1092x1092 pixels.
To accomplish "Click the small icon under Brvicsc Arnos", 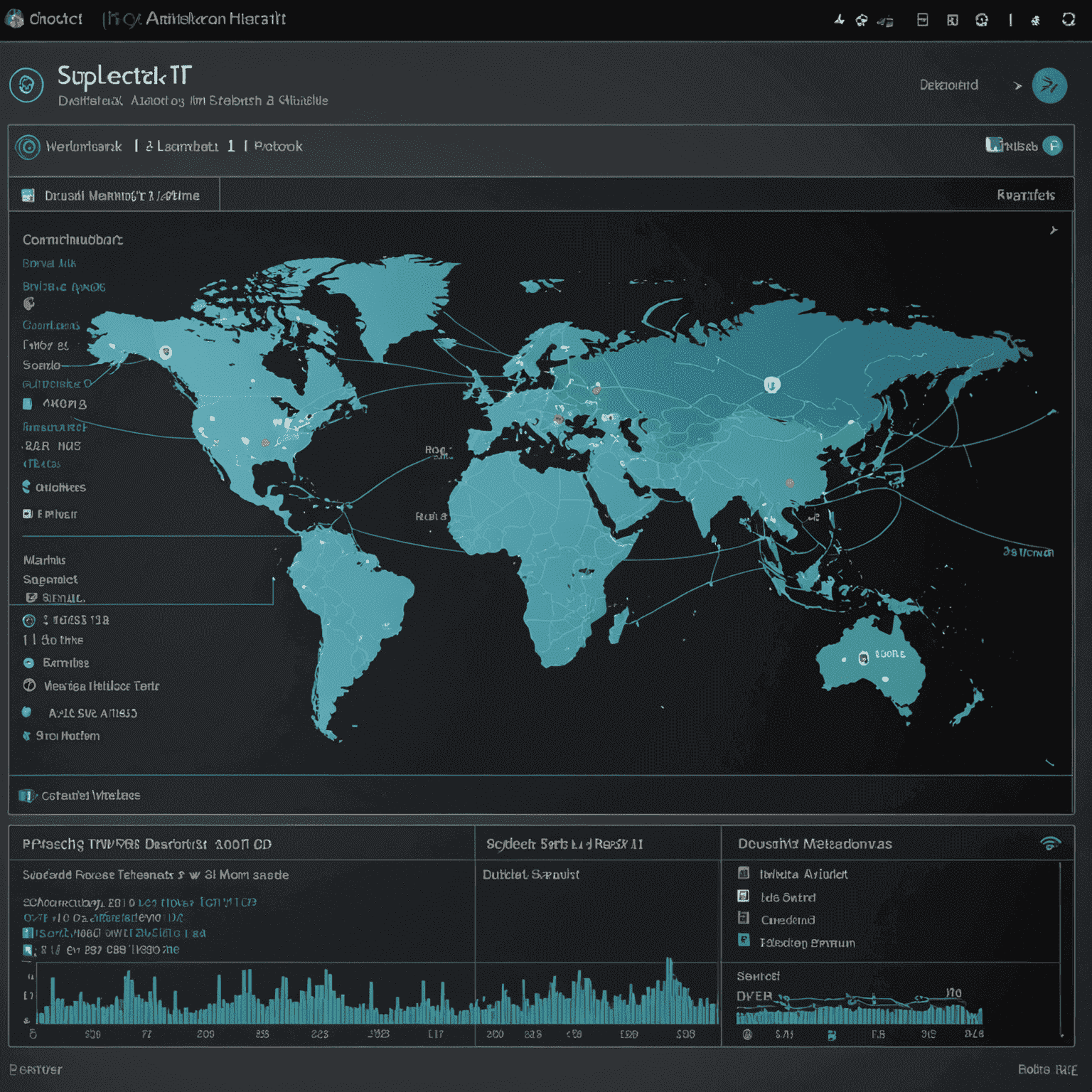I will [29, 304].
